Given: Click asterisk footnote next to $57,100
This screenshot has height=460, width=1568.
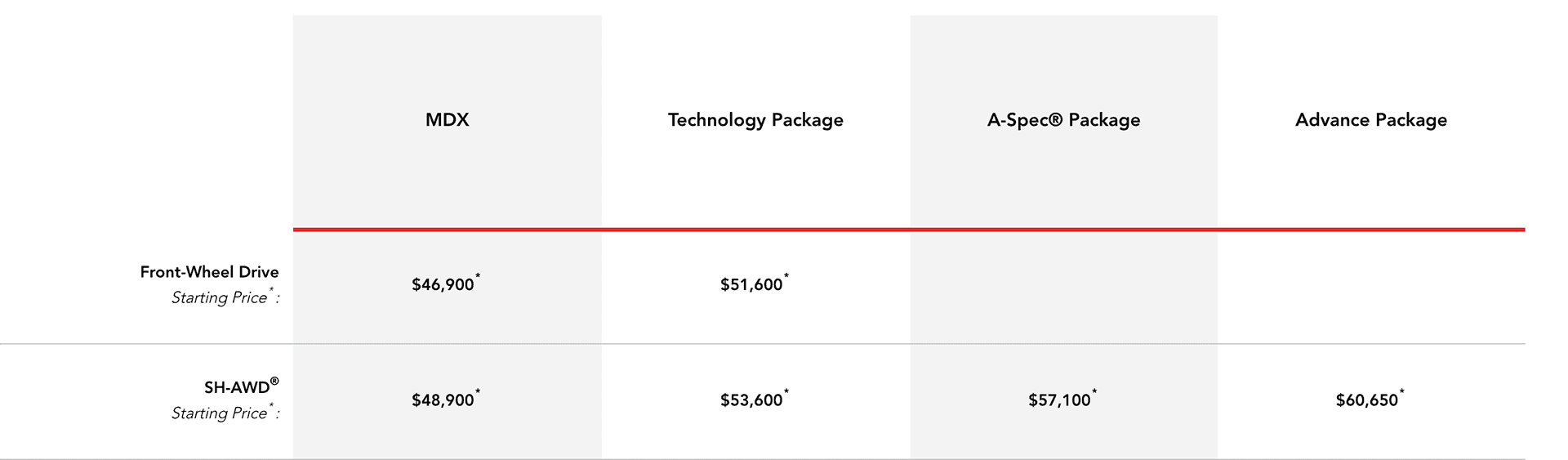Looking at the screenshot, I should [x=1094, y=392].
